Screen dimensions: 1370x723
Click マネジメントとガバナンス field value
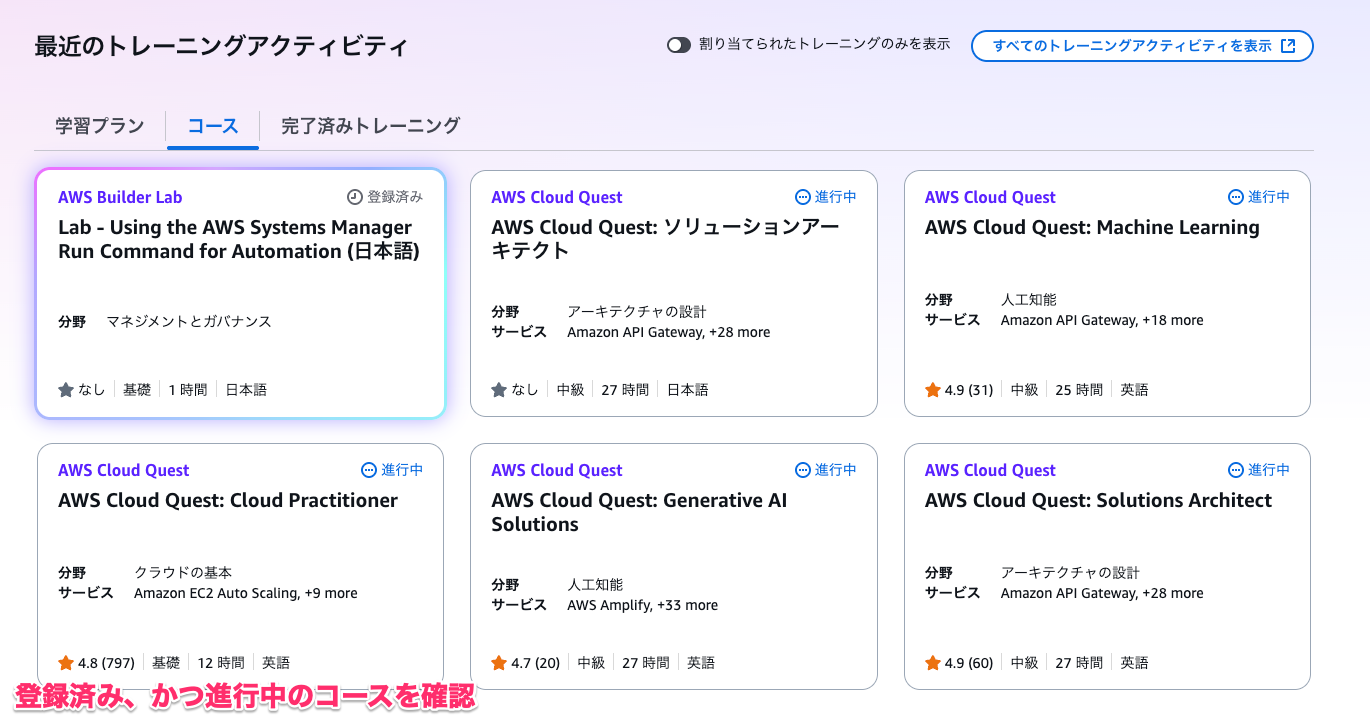(x=189, y=322)
